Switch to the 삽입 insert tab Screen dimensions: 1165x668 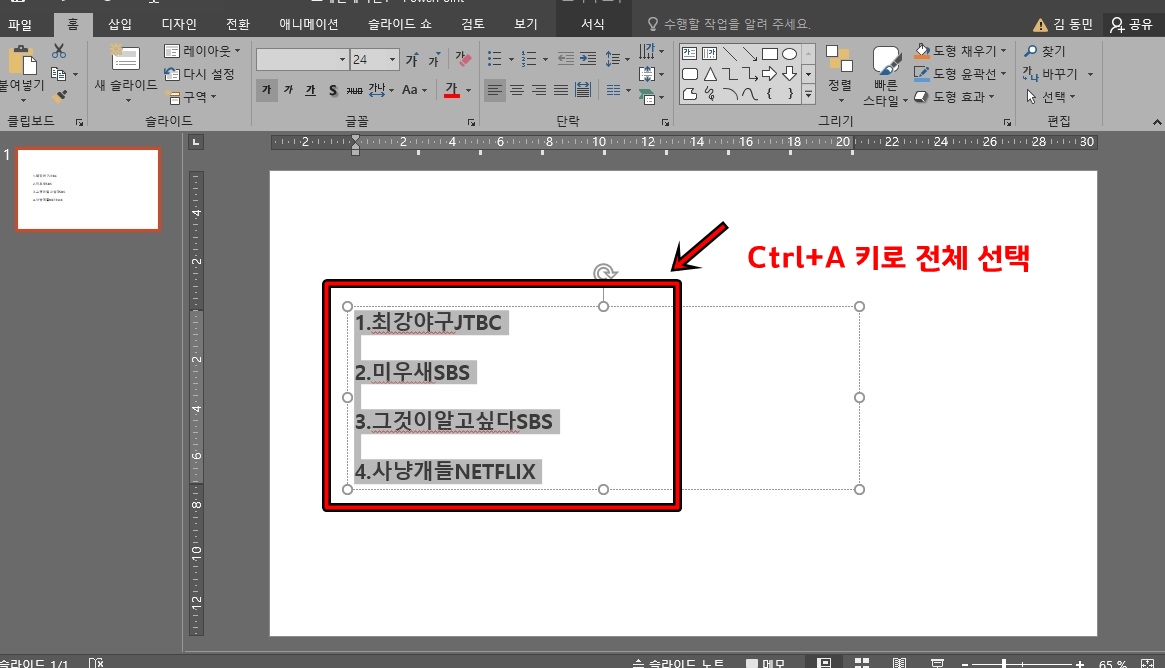(120, 25)
